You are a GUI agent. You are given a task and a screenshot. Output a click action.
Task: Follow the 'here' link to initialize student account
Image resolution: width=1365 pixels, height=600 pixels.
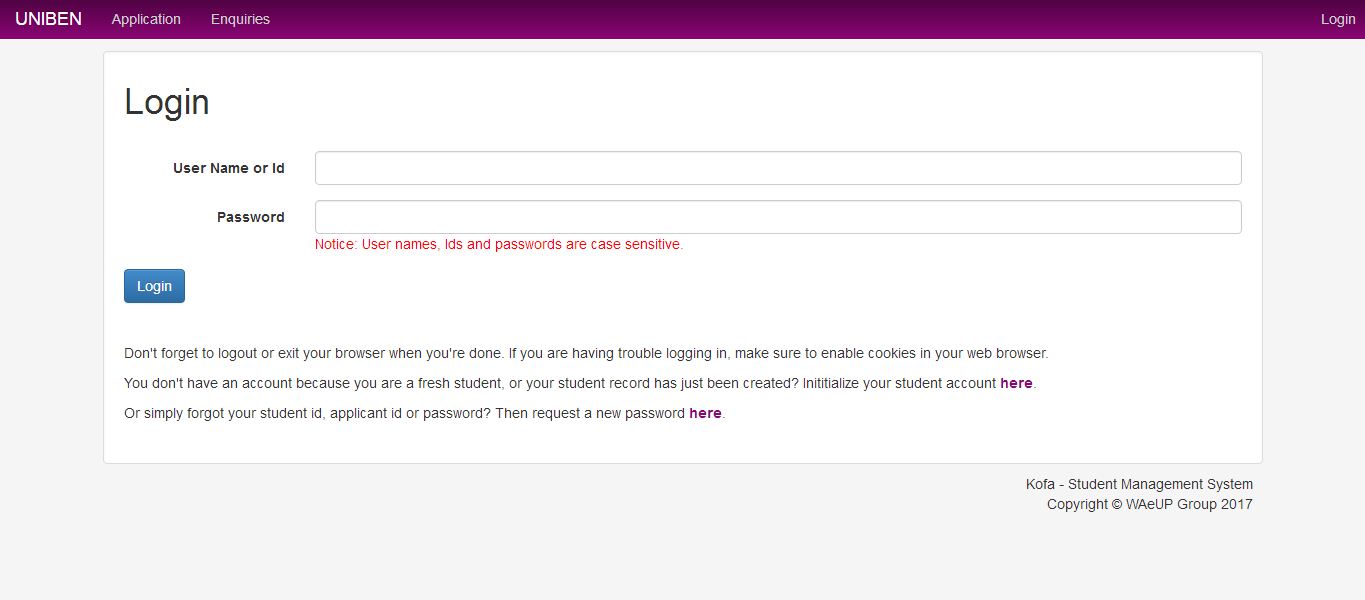[1015, 383]
